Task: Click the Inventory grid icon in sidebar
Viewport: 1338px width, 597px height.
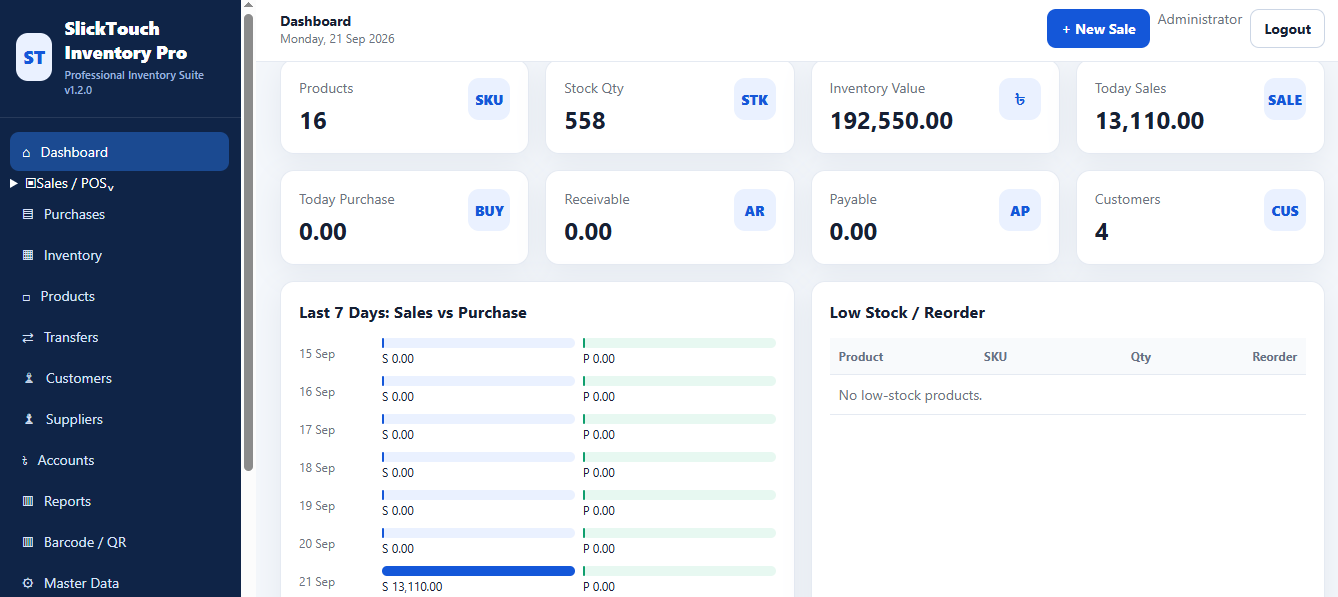Action: (x=28, y=256)
